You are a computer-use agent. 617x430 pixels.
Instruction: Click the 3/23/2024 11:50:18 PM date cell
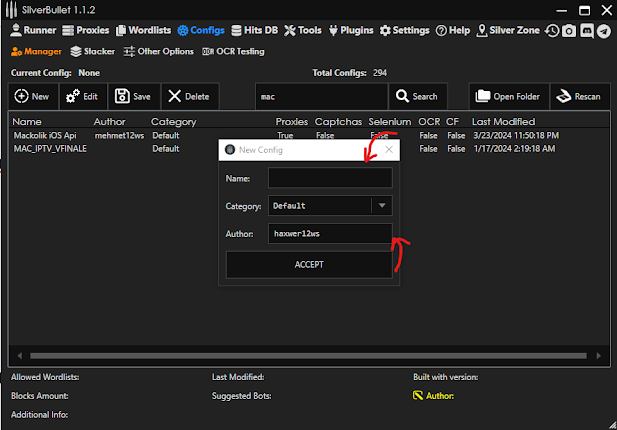pyautogui.click(x=516, y=136)
